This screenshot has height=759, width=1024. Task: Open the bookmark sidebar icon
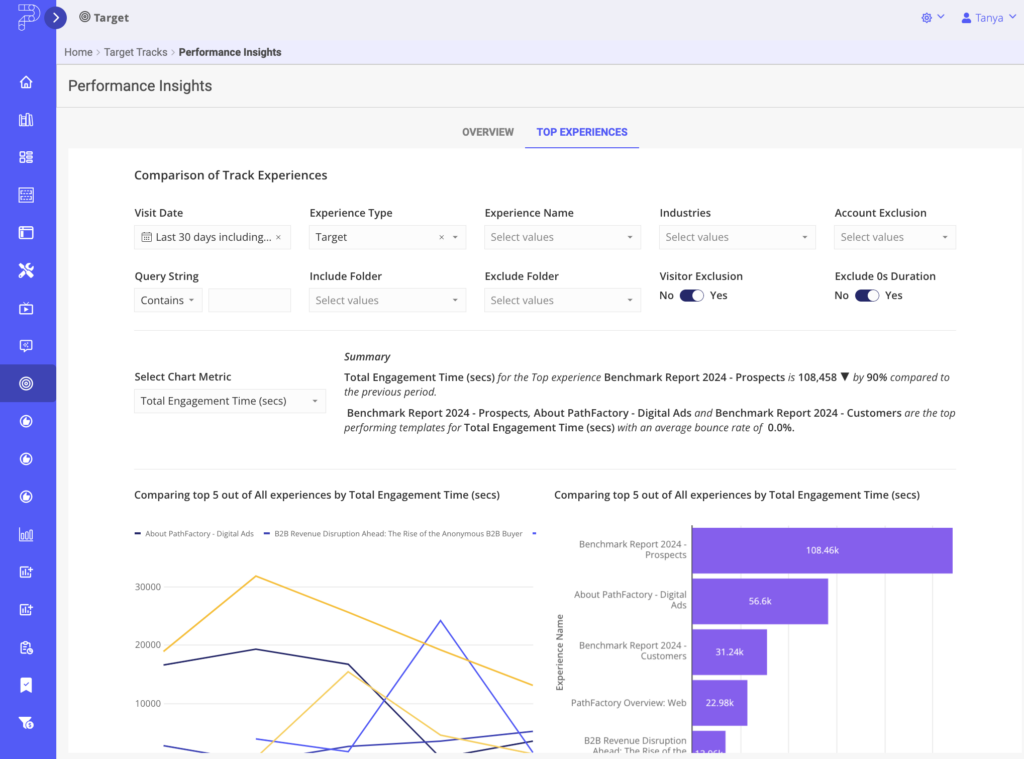coord(26,685)
